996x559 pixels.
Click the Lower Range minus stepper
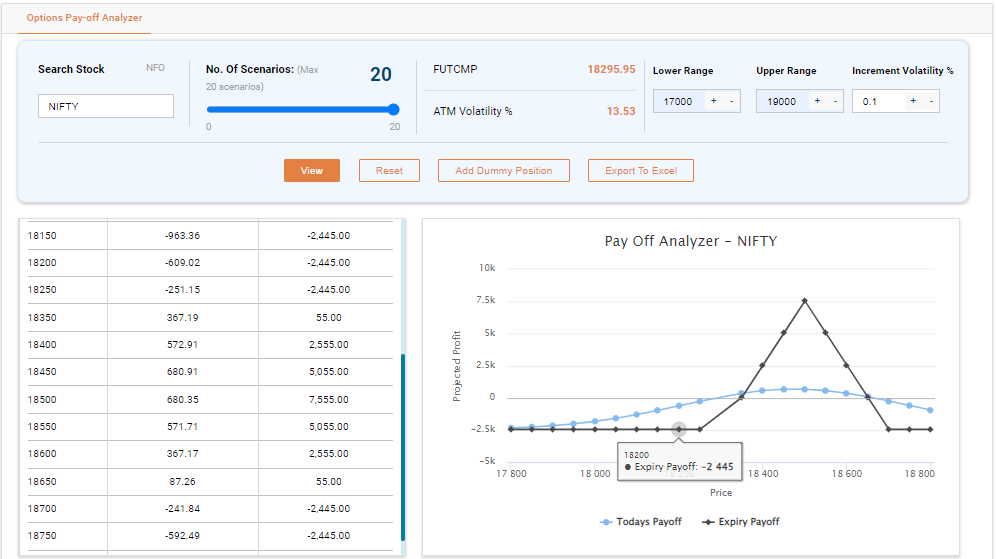(731, 101)
